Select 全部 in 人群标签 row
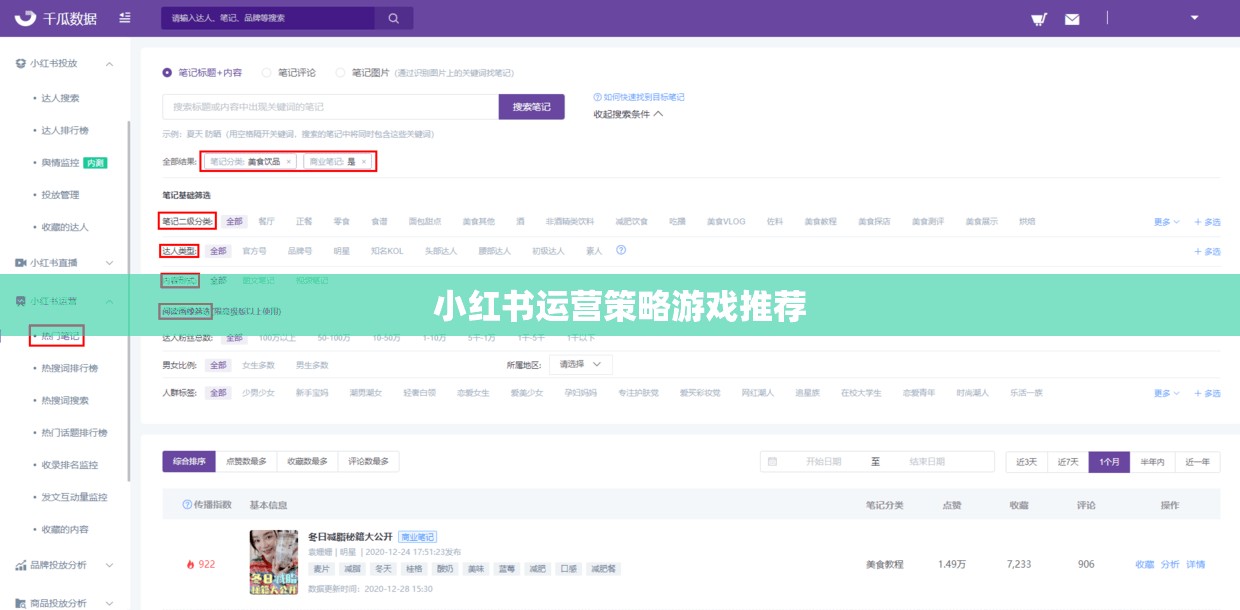This screenshot has height=610, width=1240. (x=218, y=393)
